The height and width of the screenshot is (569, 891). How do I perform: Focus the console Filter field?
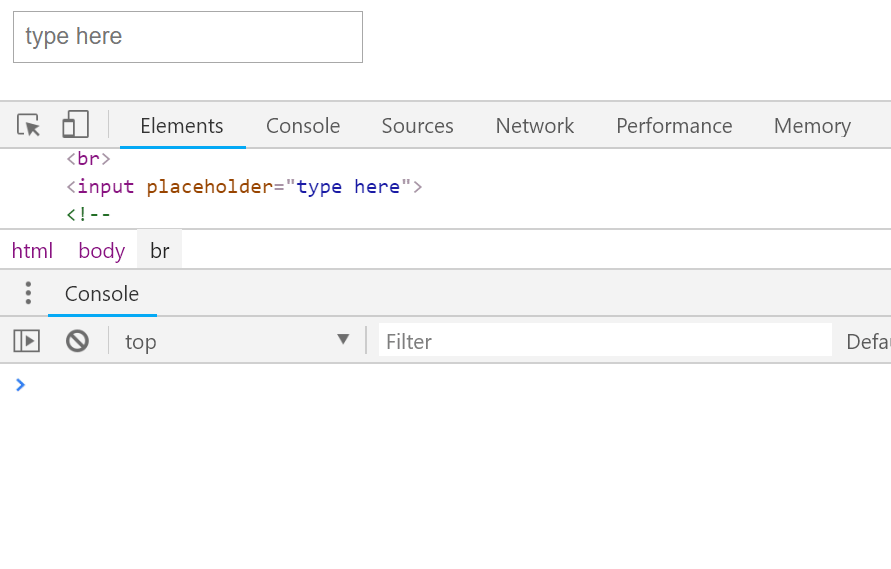tap(604, 341)
